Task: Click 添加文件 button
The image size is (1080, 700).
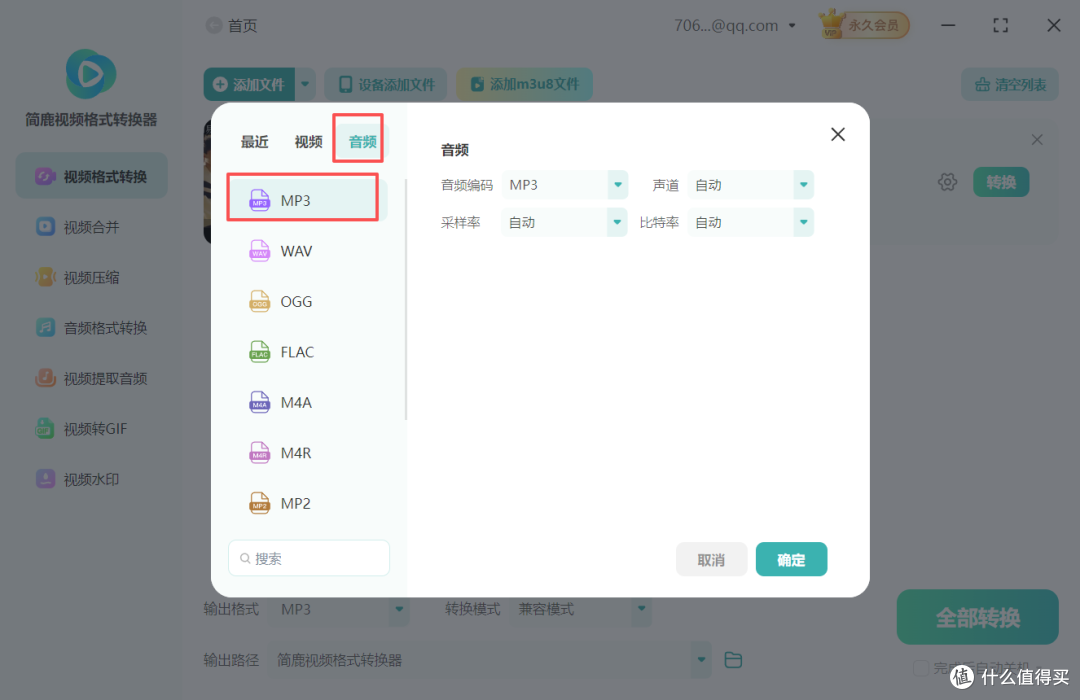Action: [249, 84]
